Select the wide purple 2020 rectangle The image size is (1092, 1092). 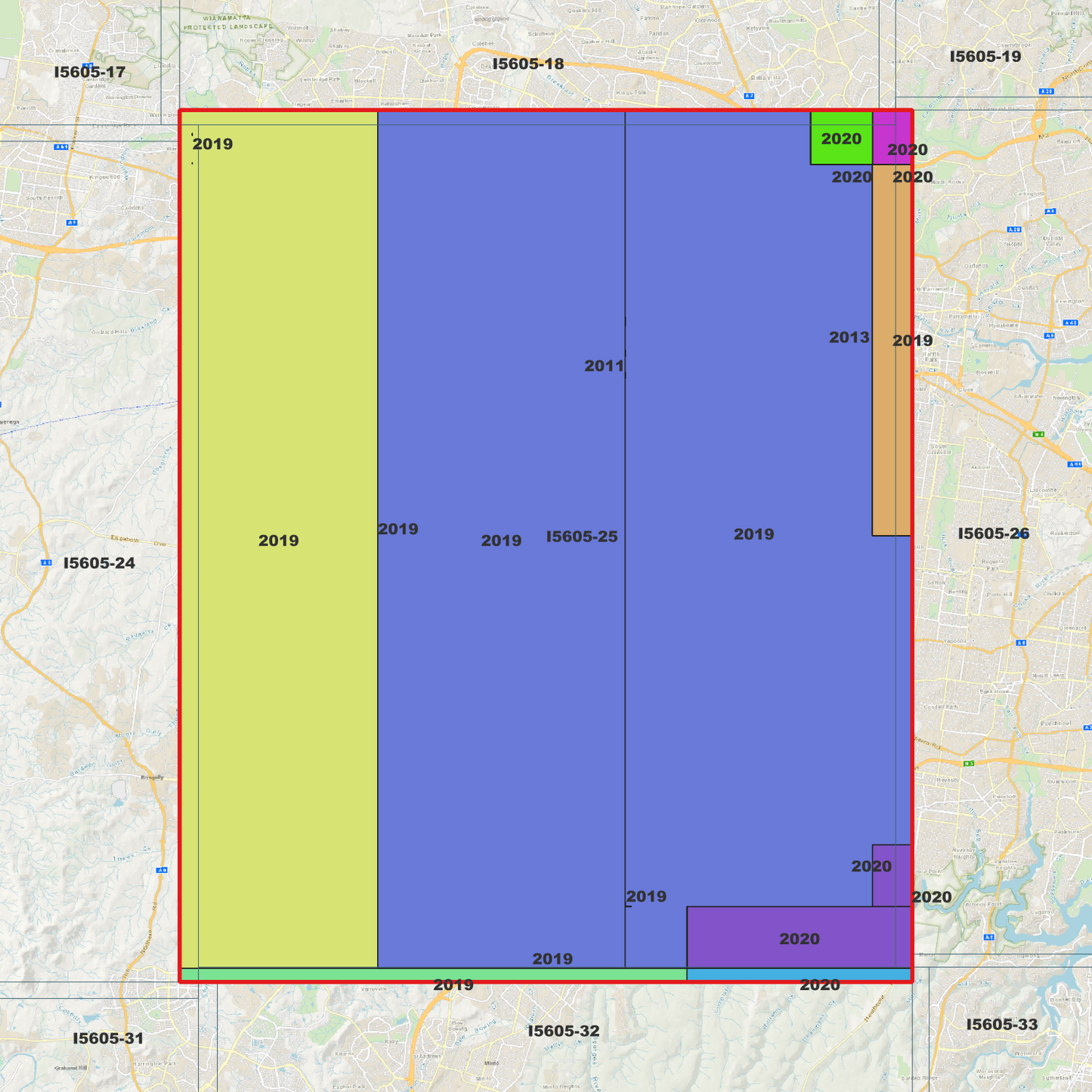coord(798,937)
